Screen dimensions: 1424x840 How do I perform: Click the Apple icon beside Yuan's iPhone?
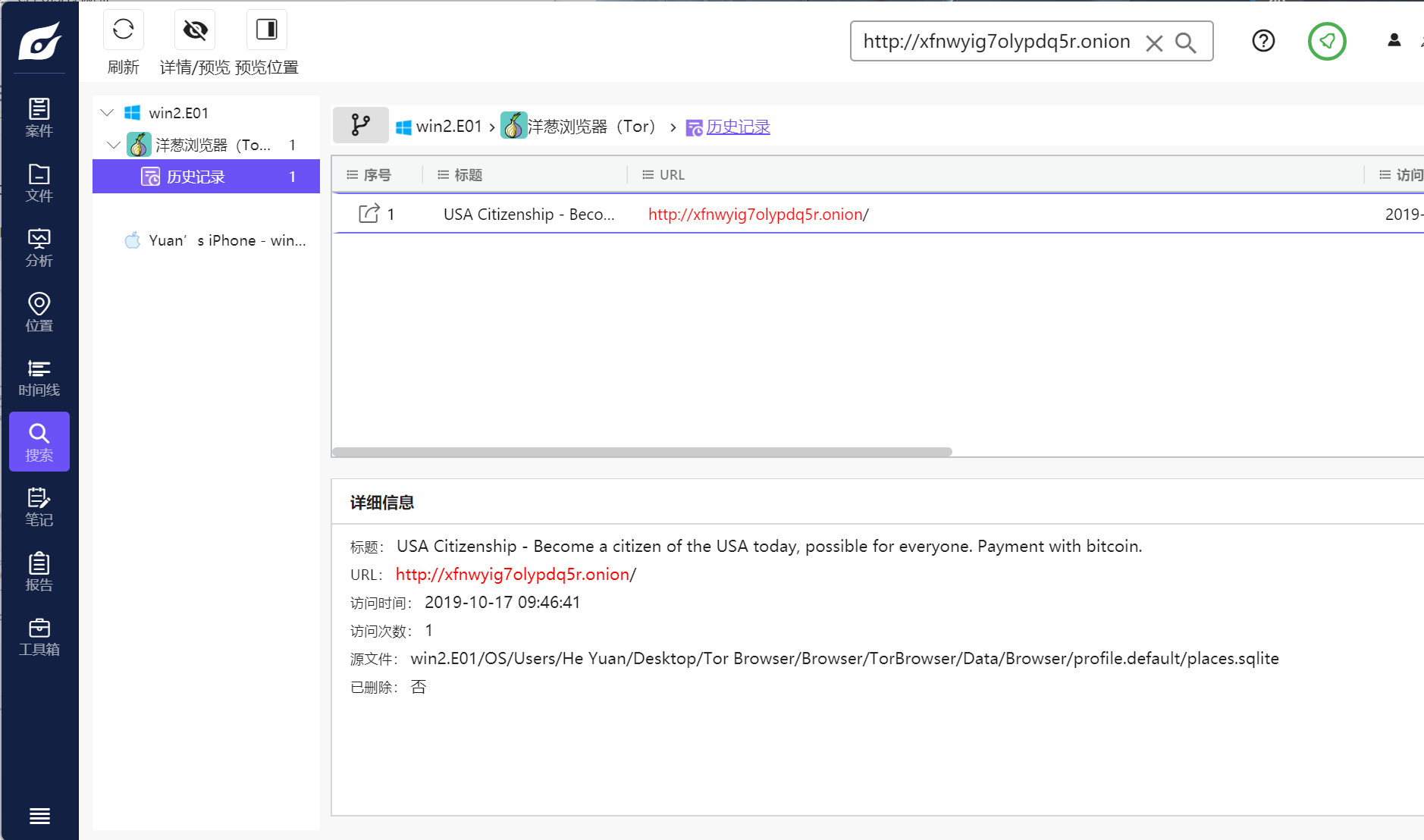click(x=133, y=240)
